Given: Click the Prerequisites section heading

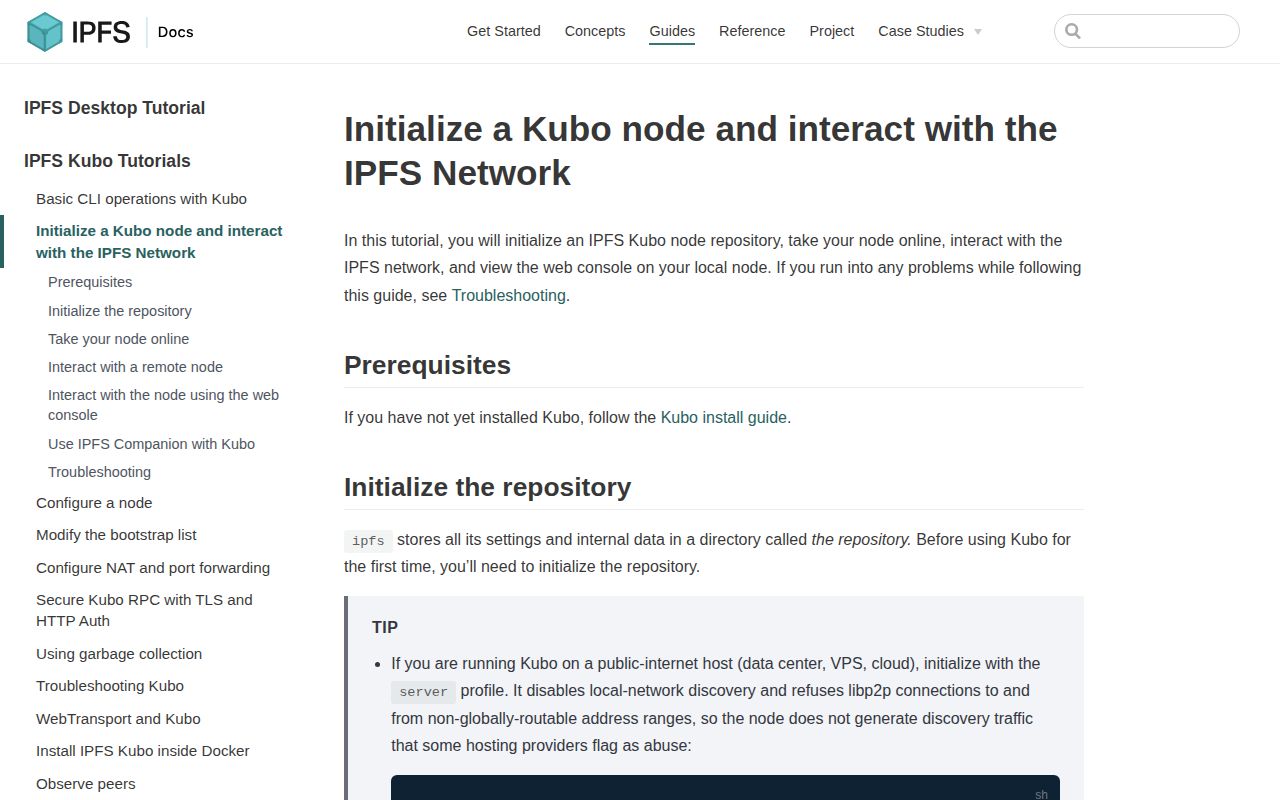Looking at the screenshot, I should [427, 365].
